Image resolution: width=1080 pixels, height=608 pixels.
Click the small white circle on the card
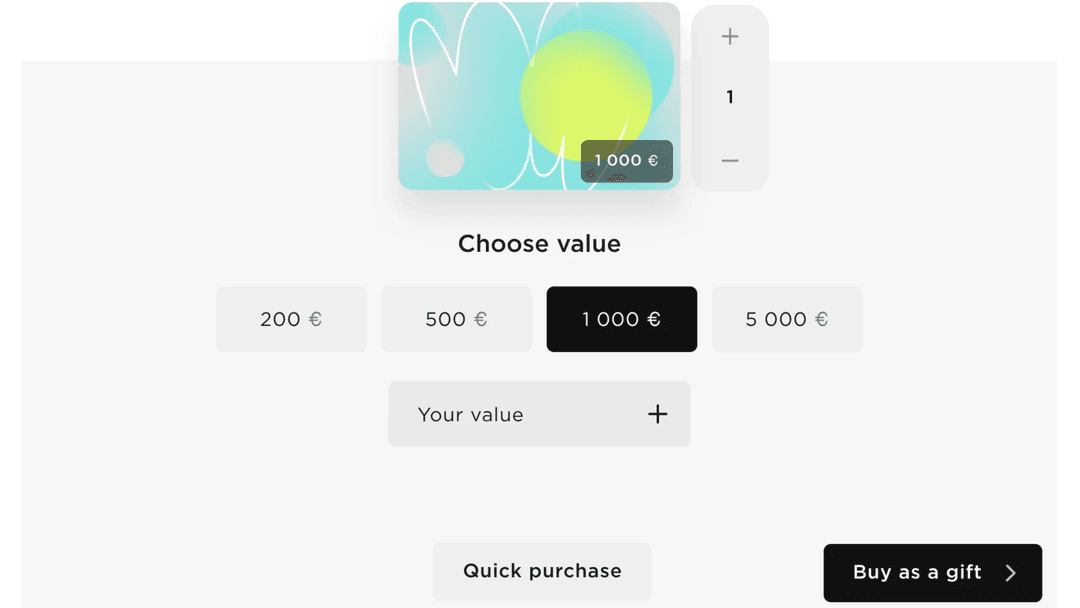(443, 158)
